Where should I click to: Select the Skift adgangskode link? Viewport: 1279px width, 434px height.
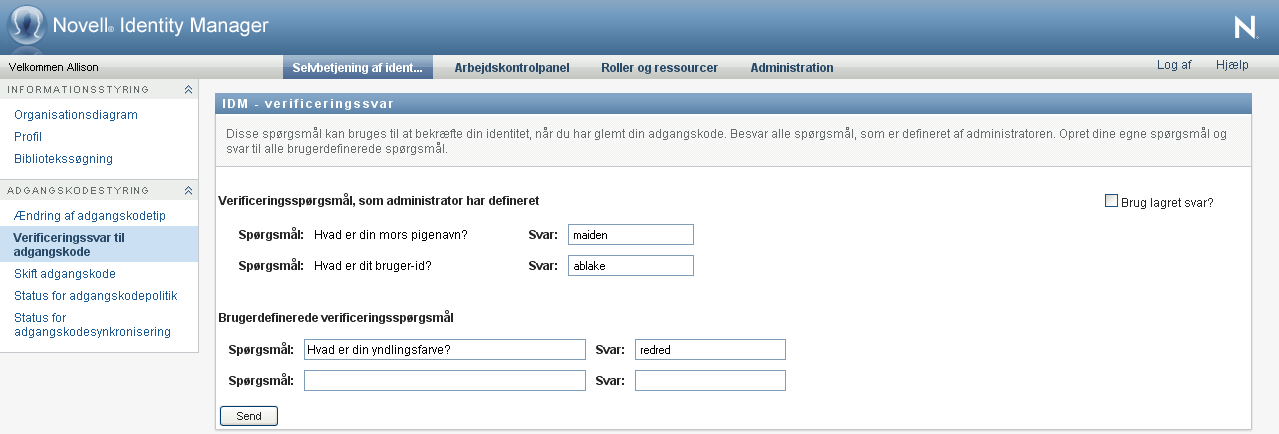(65, 274)
